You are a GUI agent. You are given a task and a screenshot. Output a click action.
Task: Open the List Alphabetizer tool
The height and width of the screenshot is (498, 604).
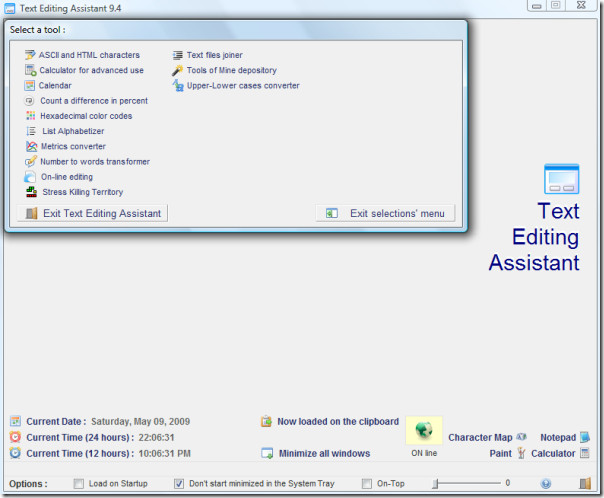[x=73, y=131]
